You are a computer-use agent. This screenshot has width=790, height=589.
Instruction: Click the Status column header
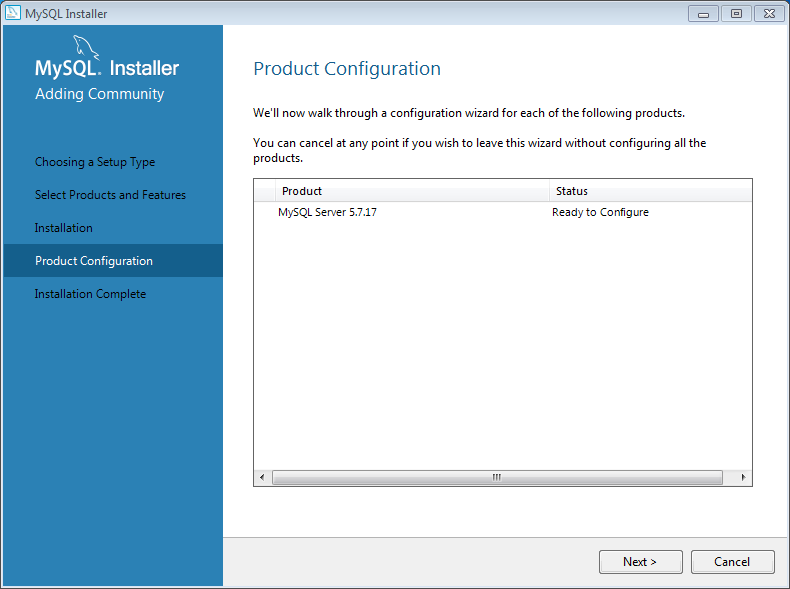click(650, 191)
